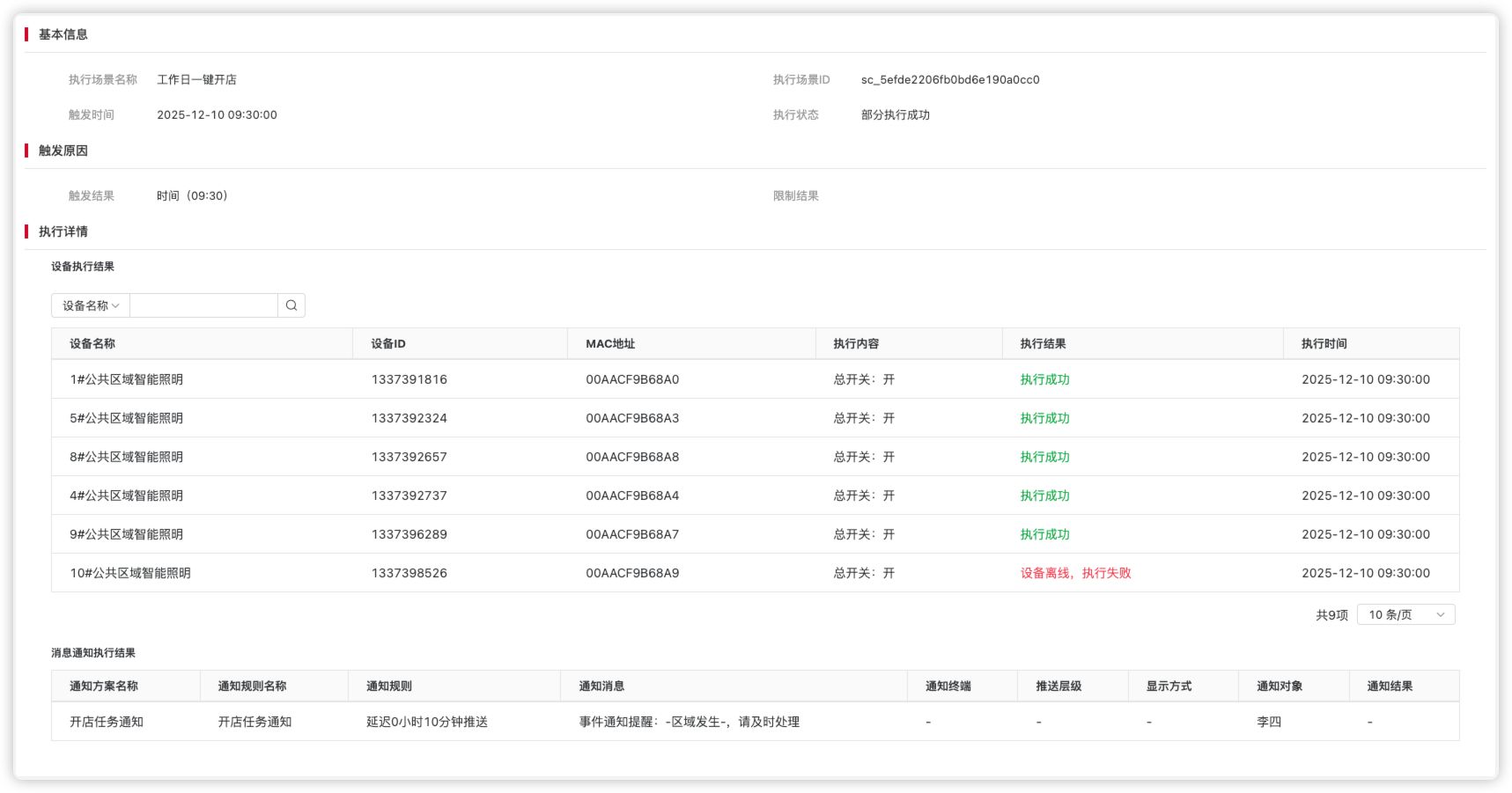1512x793 pixels.
Task: Click the 执行详情 section heading
Action: [63, 231]
